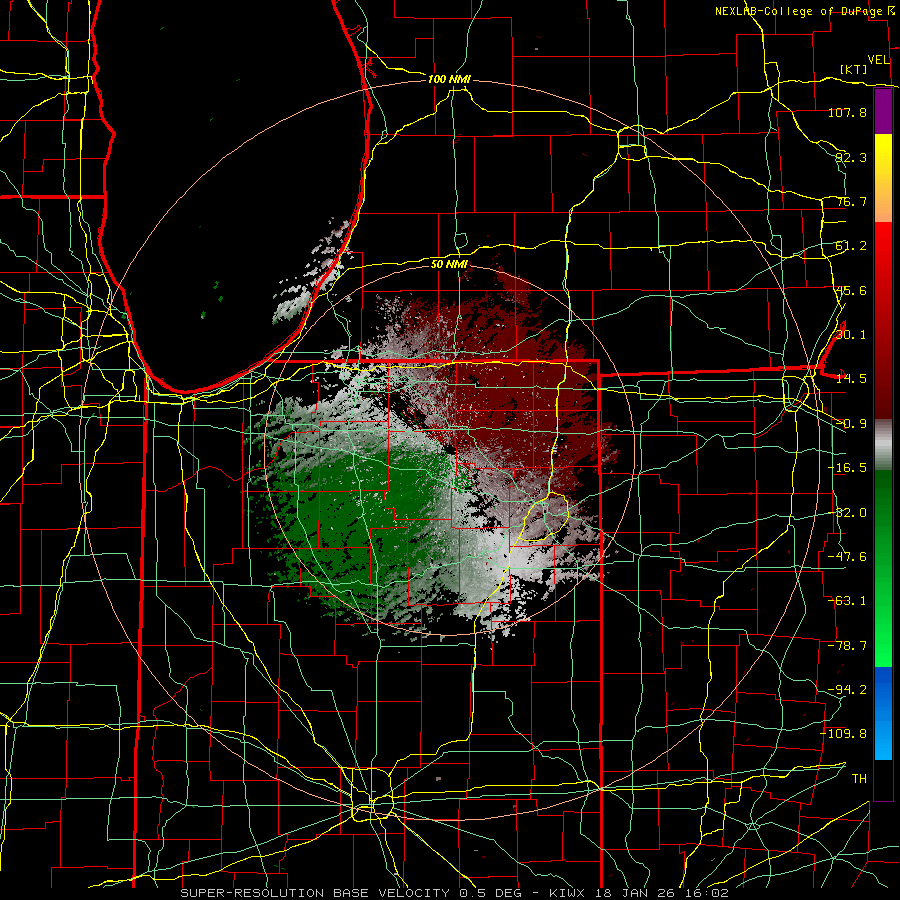Select the -0.9 legend value

[851, 424]
